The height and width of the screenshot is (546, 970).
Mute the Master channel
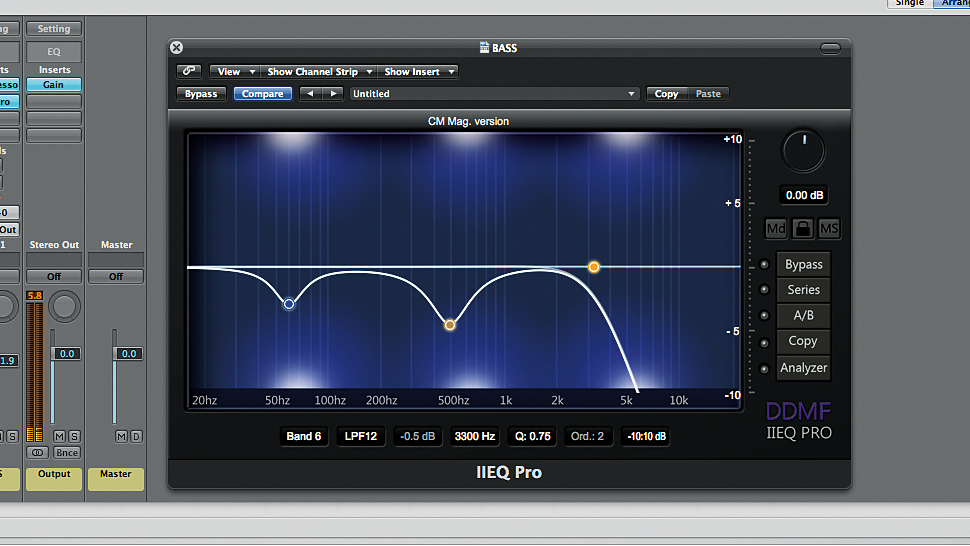click(121, 437)
